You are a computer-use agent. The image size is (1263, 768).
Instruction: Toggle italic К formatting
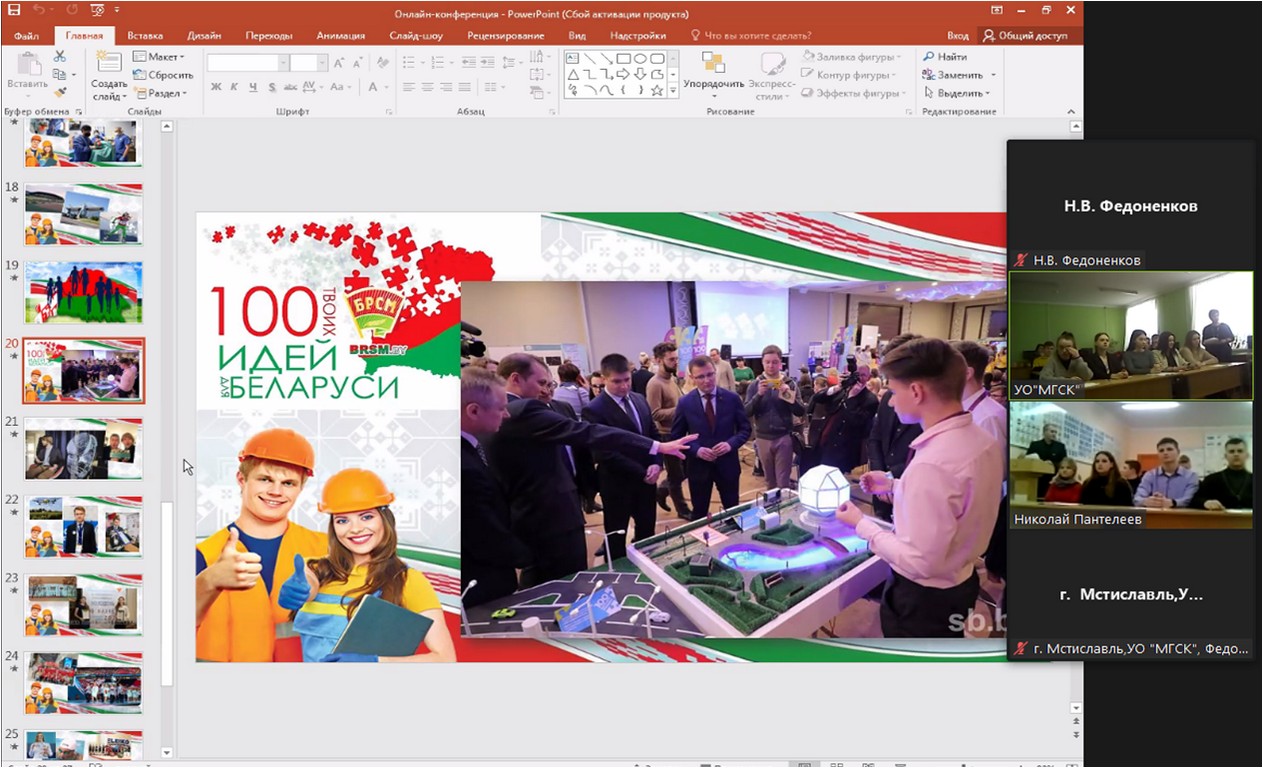[x=235, y=87]
